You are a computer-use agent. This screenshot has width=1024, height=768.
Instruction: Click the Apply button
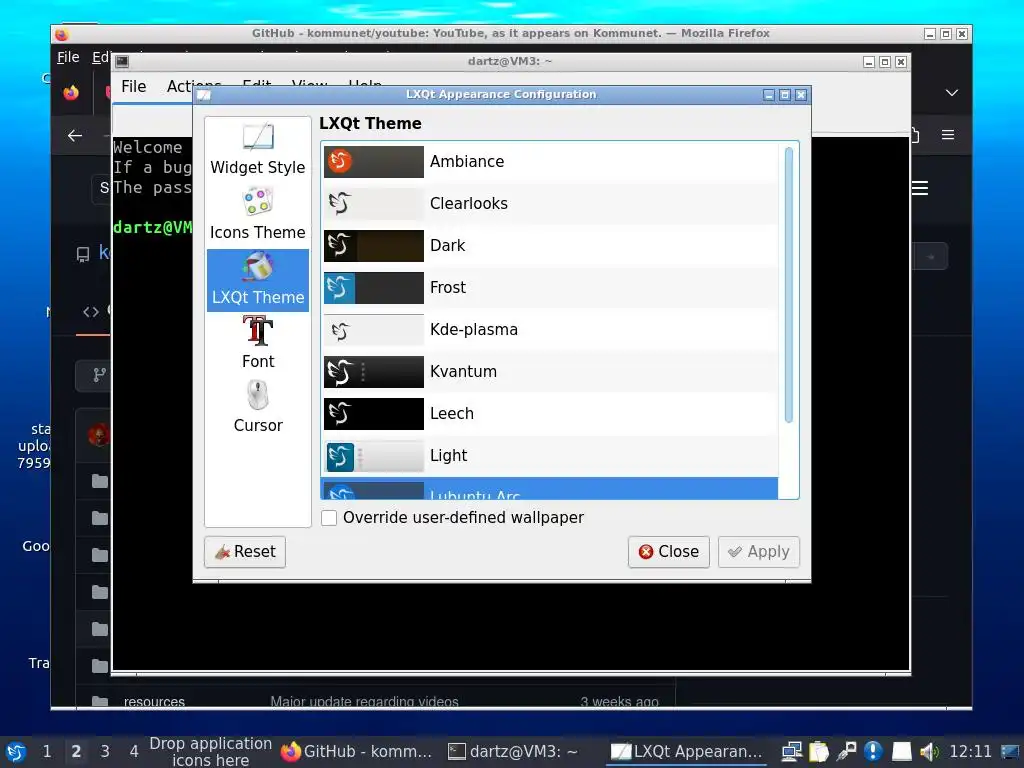[x=758, y=552]
